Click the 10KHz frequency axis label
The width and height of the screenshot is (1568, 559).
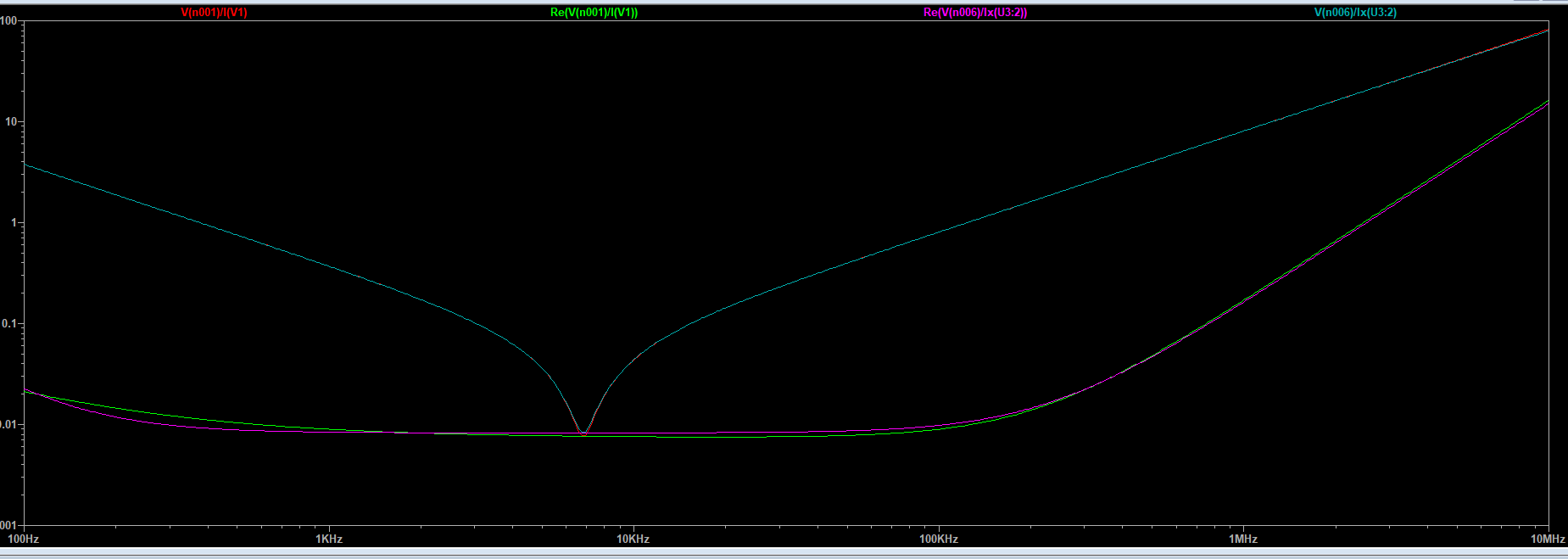pos(633,539)
